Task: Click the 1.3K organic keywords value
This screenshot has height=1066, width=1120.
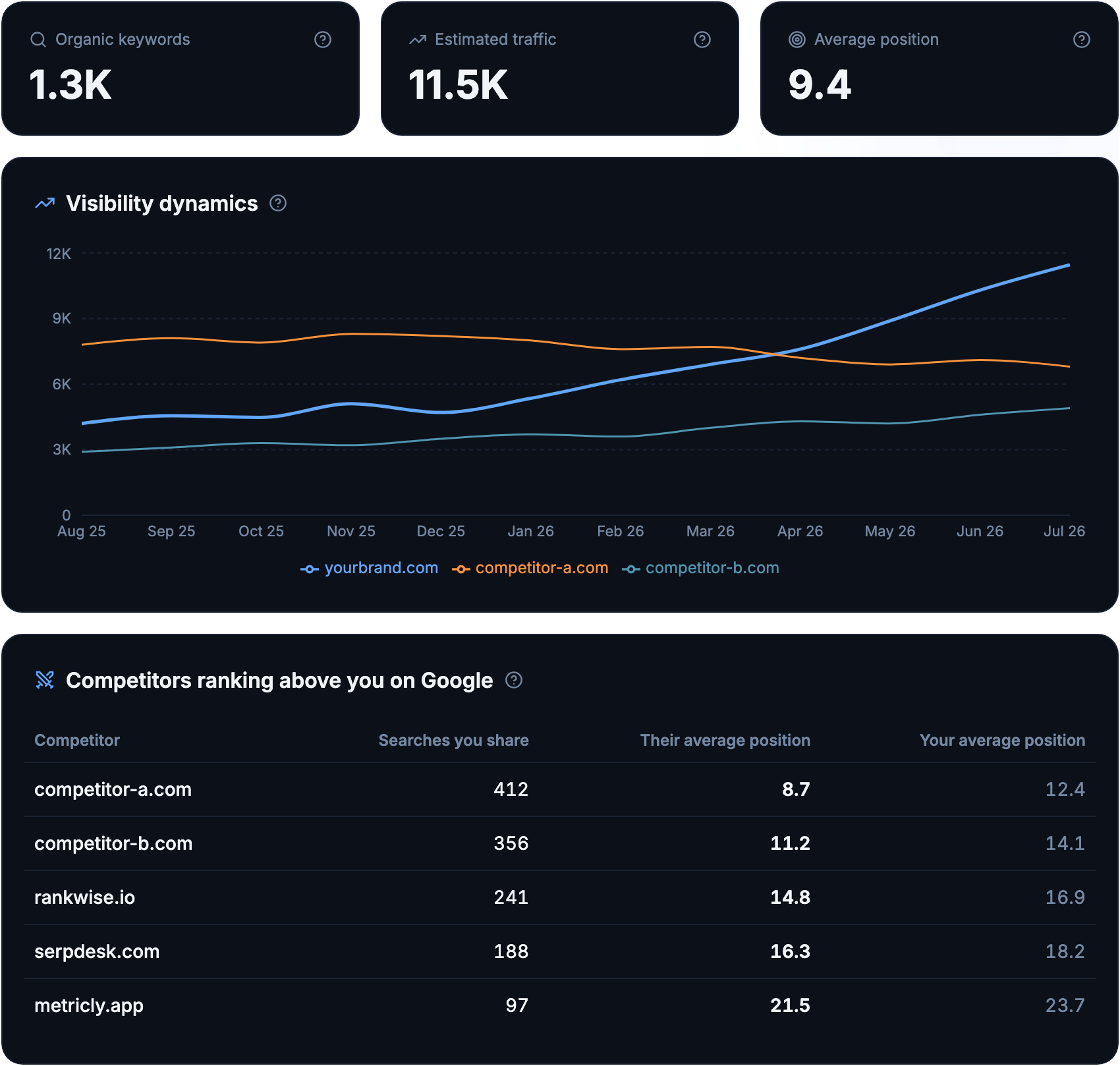Action: pyautogui.click(x=70, y=85)
